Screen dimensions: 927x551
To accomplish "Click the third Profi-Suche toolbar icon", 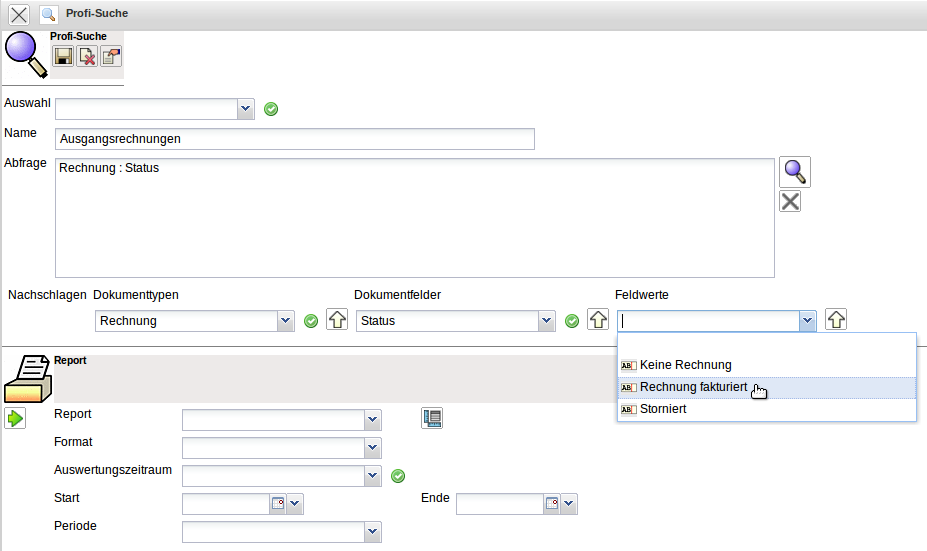I will pos(111,57).
